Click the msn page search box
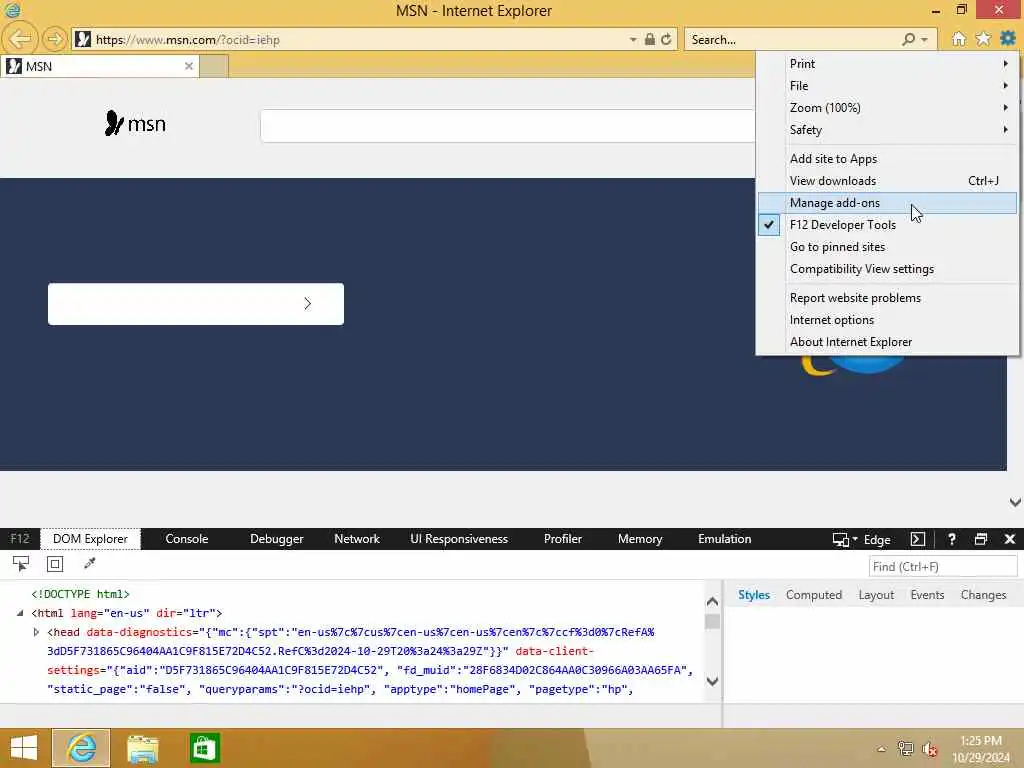 [x=507, y=125]
